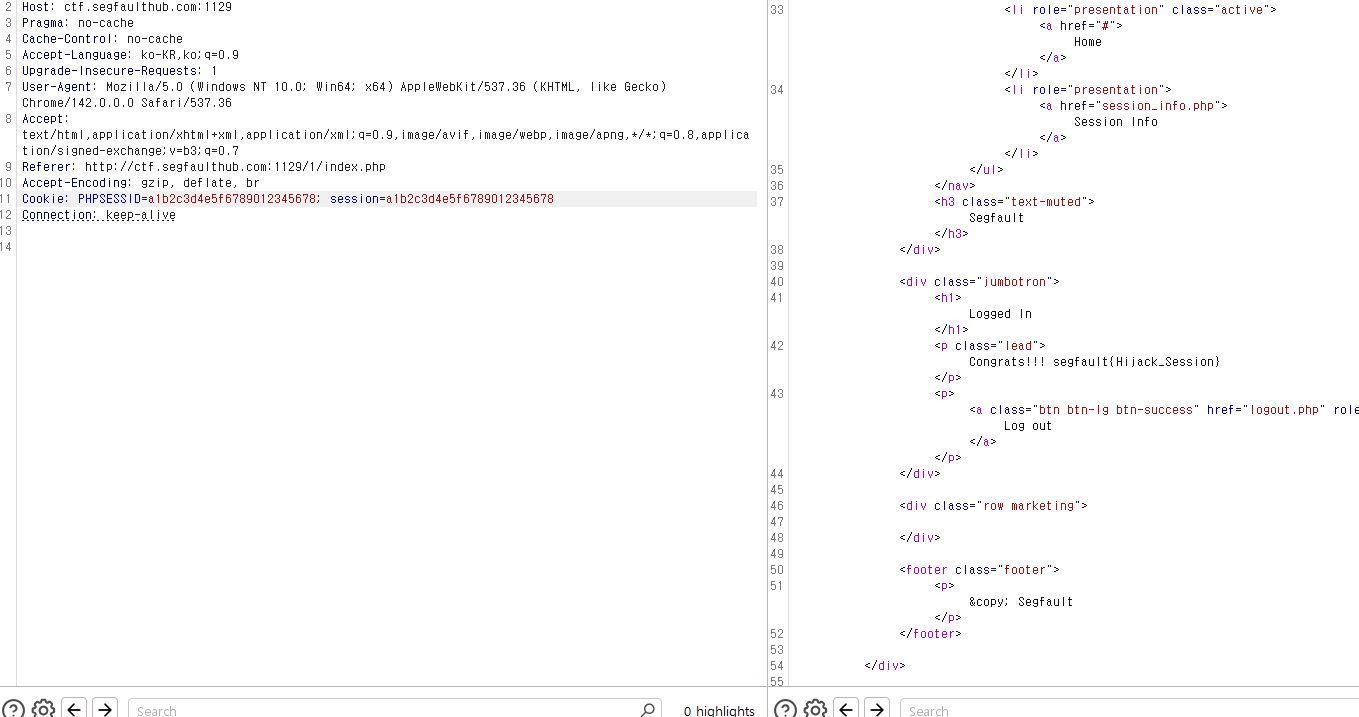Focus the response pane search field
The width and height of the screenshot is (1359, 717).
[1120, 710]
